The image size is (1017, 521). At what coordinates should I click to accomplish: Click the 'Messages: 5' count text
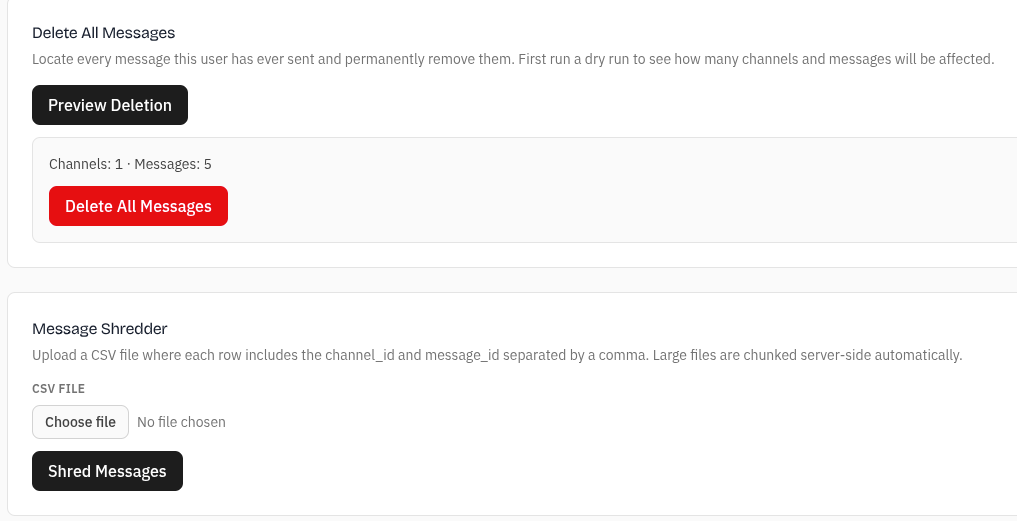[x=173, y=164]
